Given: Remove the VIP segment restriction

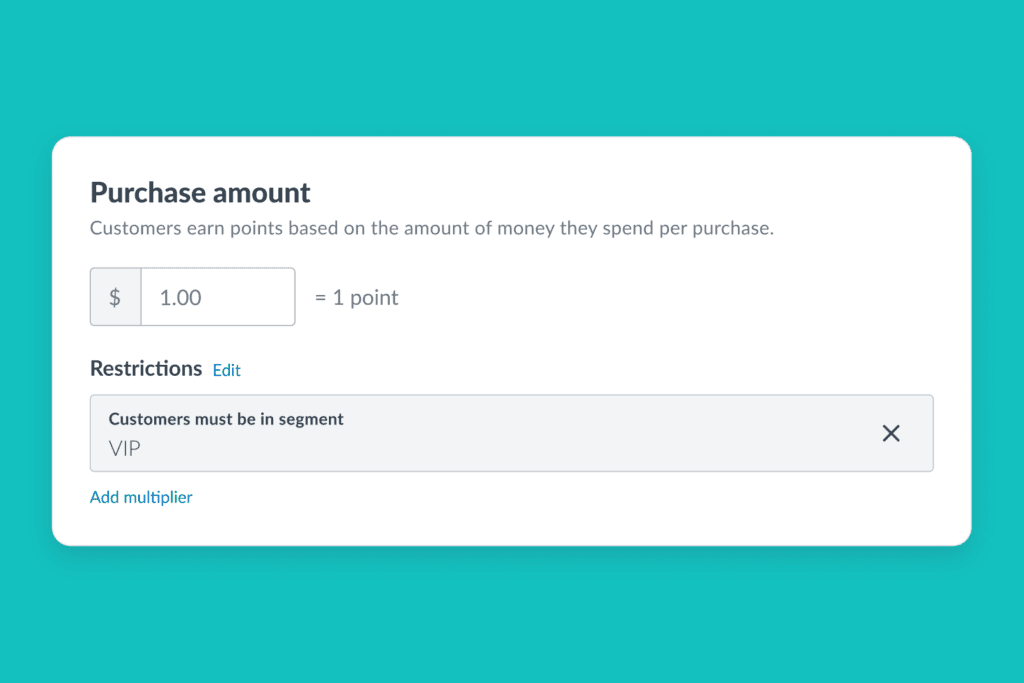Looking at the screenshot, I should 891,433.
